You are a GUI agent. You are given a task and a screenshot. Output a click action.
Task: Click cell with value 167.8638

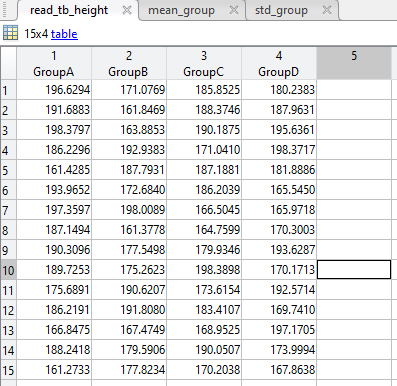(279, 370)
